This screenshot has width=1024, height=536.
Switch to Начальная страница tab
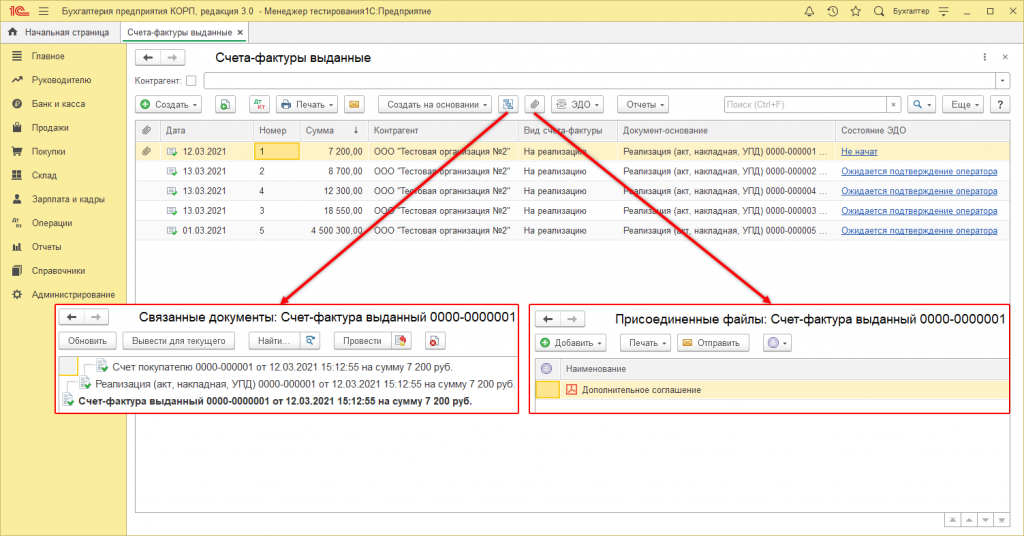59,32
